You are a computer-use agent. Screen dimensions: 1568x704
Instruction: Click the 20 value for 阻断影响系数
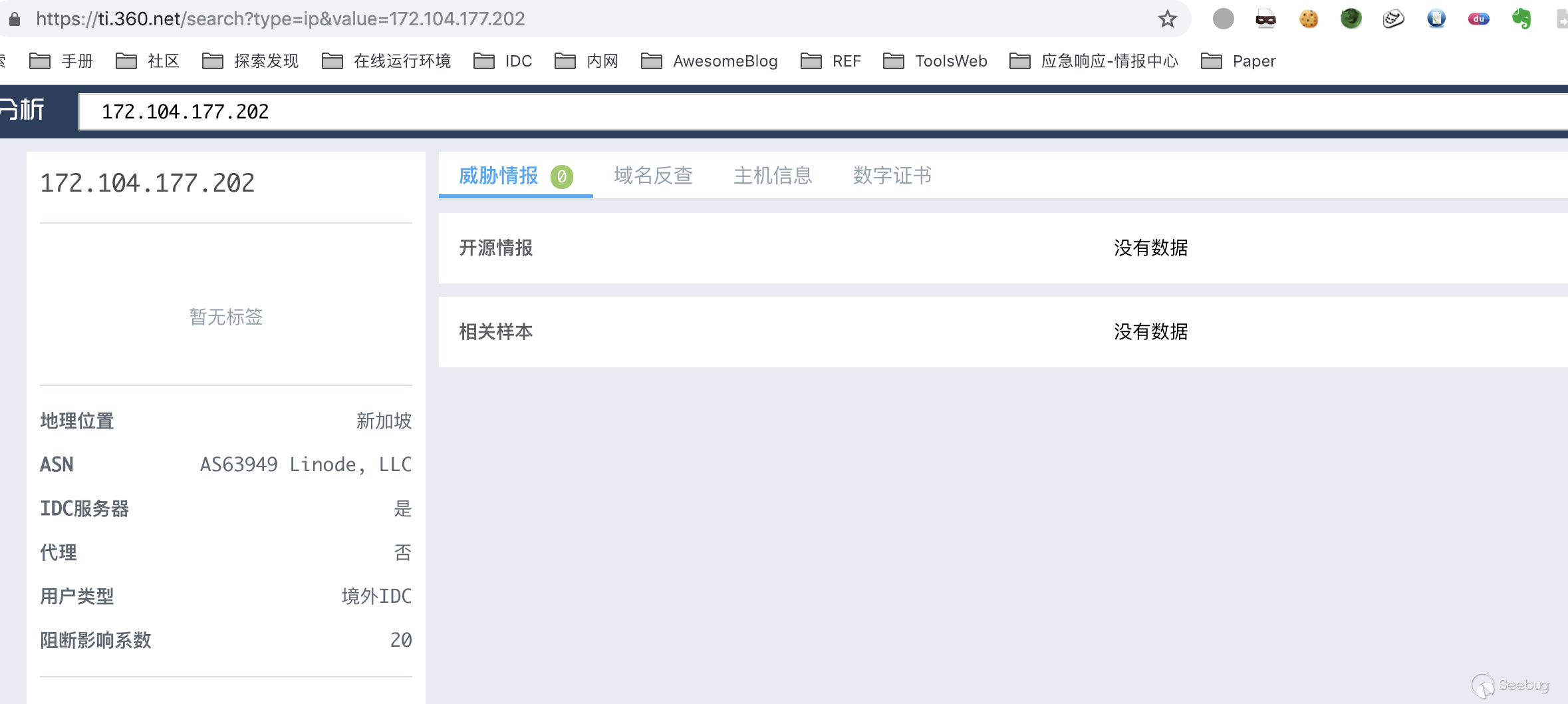point(401,640)
